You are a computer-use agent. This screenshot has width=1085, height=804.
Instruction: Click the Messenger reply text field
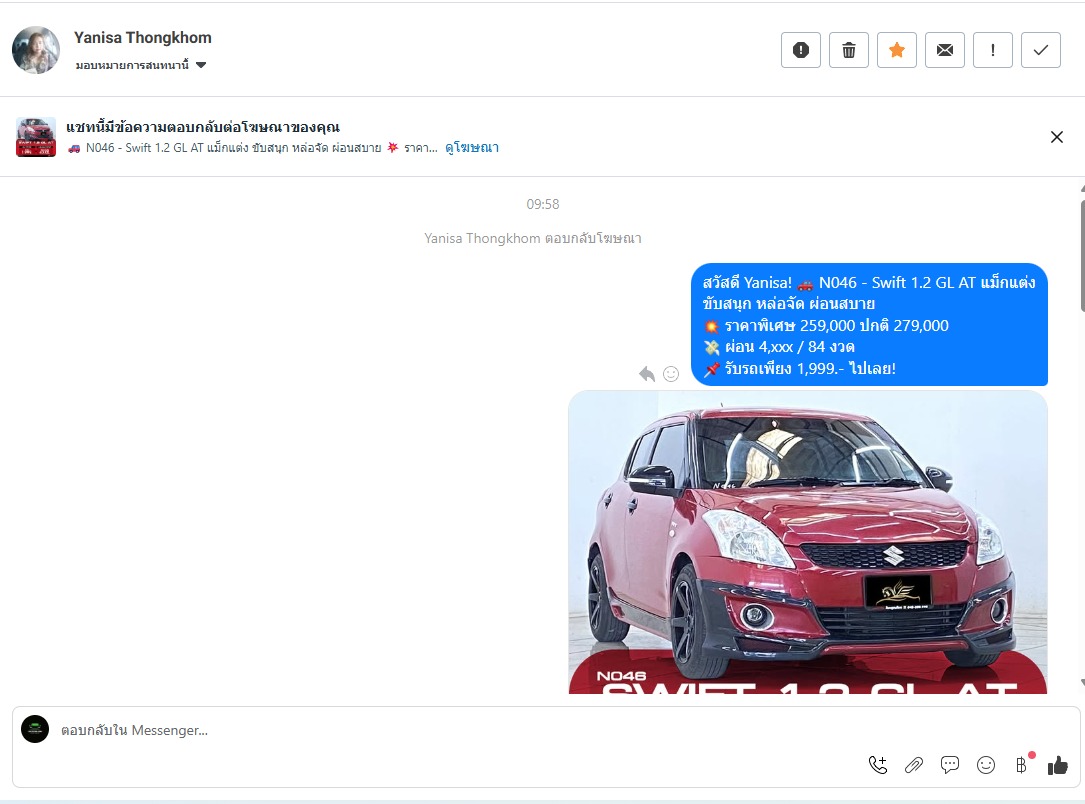[x=443, y=730]
